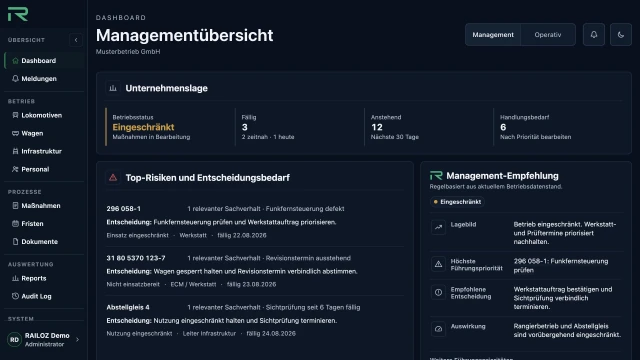Click the Lokomotiven icon
This screenshot has height=360, width=640.
(x=15, y=116)
